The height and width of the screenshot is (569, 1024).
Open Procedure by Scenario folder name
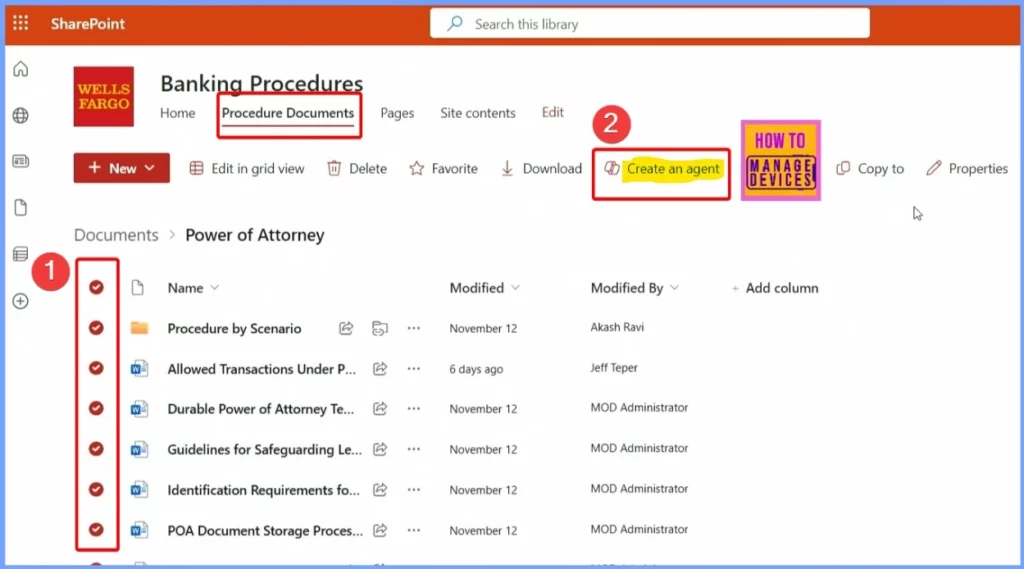234,329
